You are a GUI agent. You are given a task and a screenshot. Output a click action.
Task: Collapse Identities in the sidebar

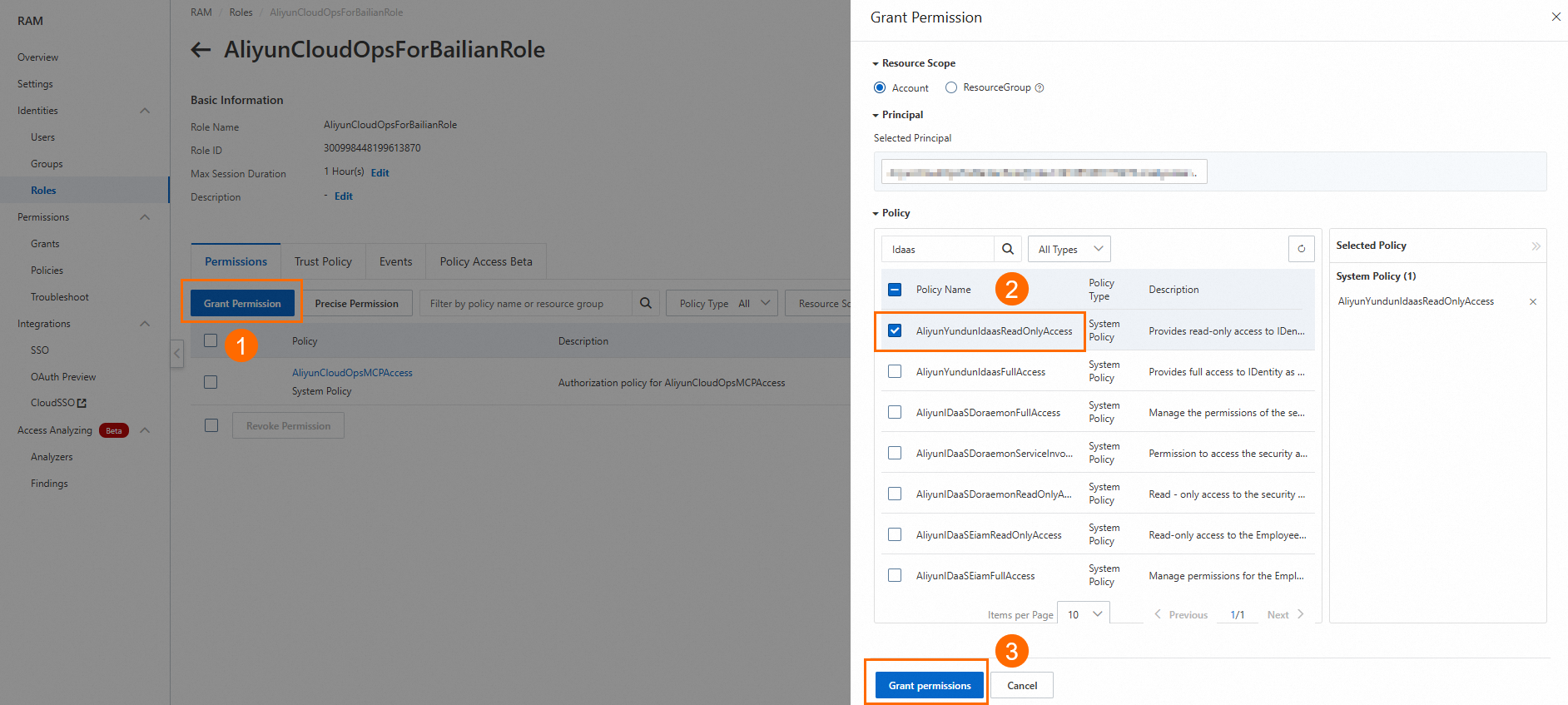click(145, 111)
